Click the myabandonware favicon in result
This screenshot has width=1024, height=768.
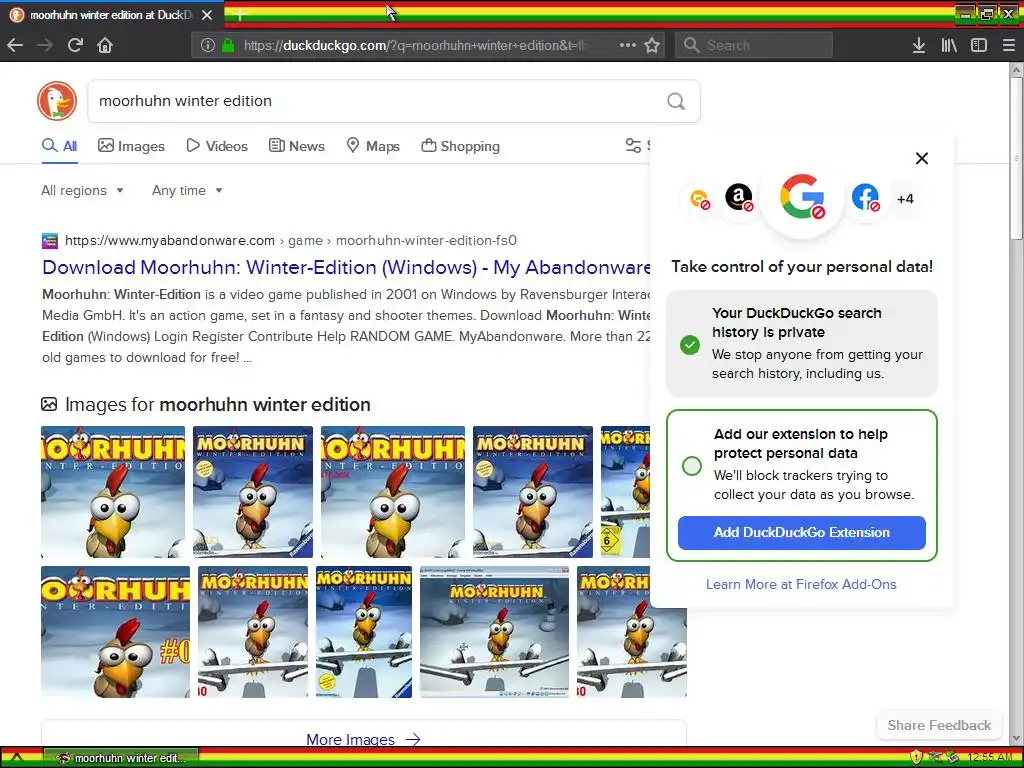point(50,240)
